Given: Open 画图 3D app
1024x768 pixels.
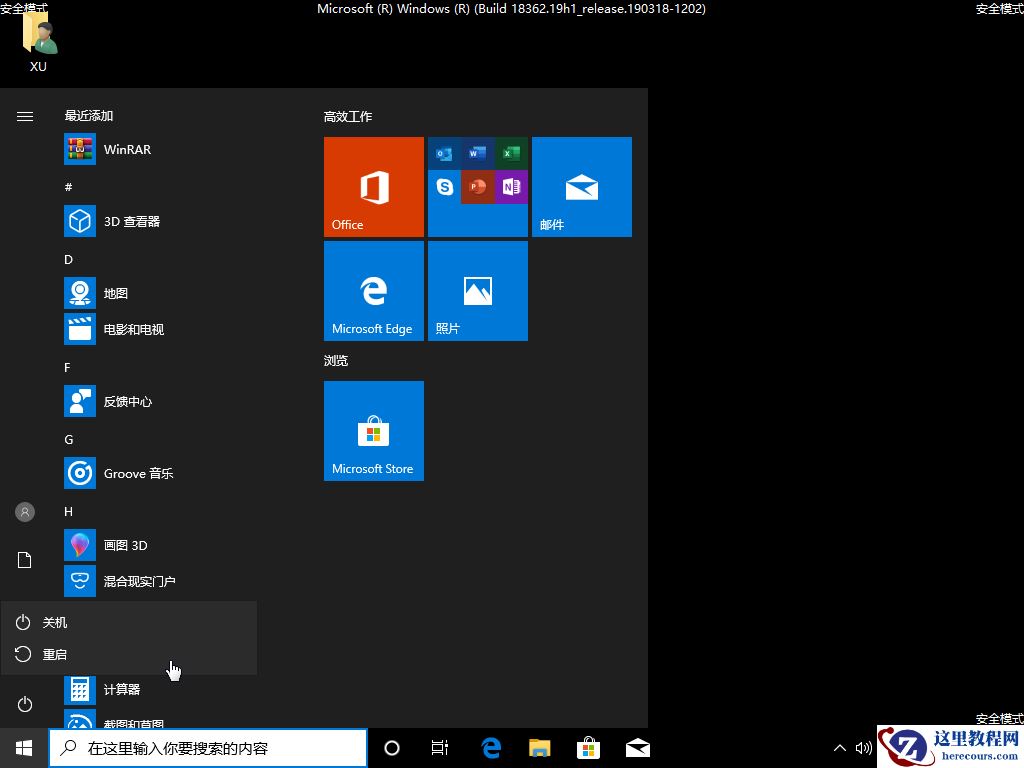Looking at the screenshot, I should point(125,546).
